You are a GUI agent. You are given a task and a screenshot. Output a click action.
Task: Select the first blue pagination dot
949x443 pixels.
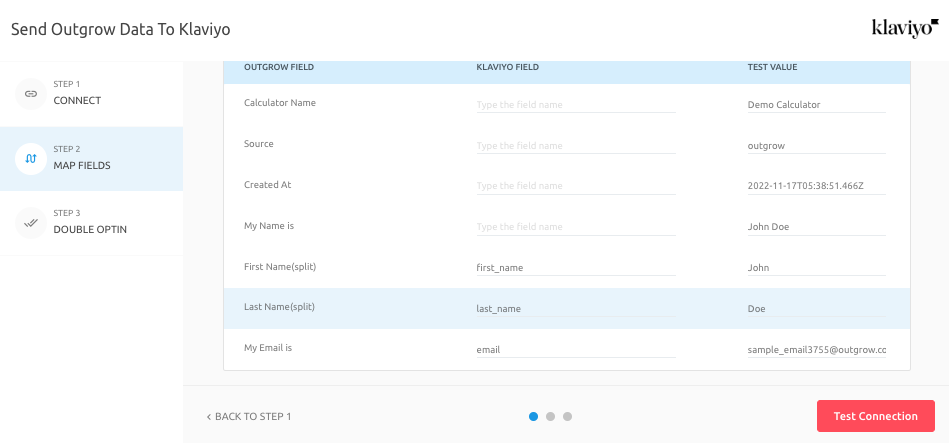coord(533,416)
